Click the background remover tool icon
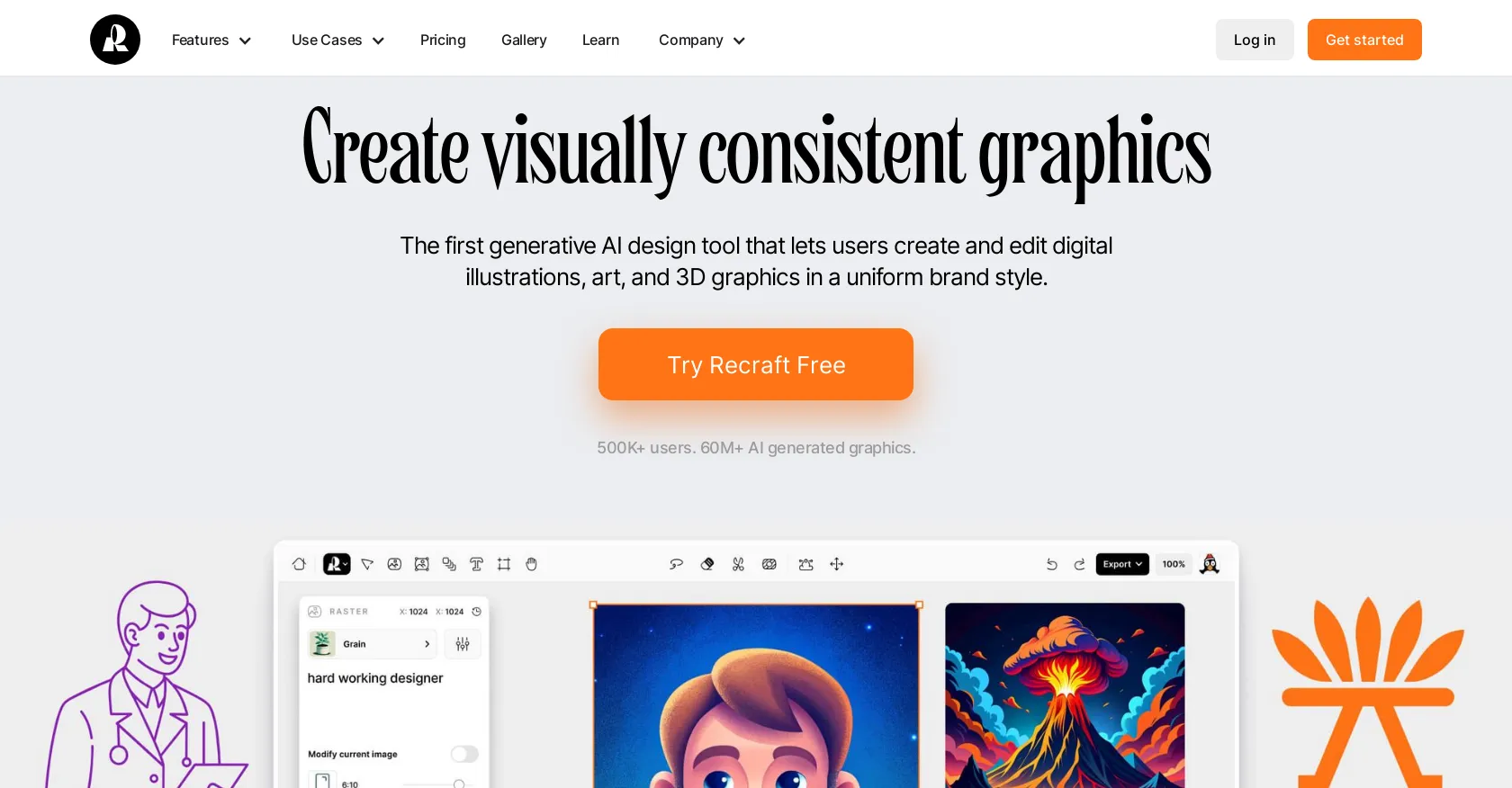Image resolution: width=1512 pixels, height=788 pixels. pyautogui.click(x=769, y=564)
